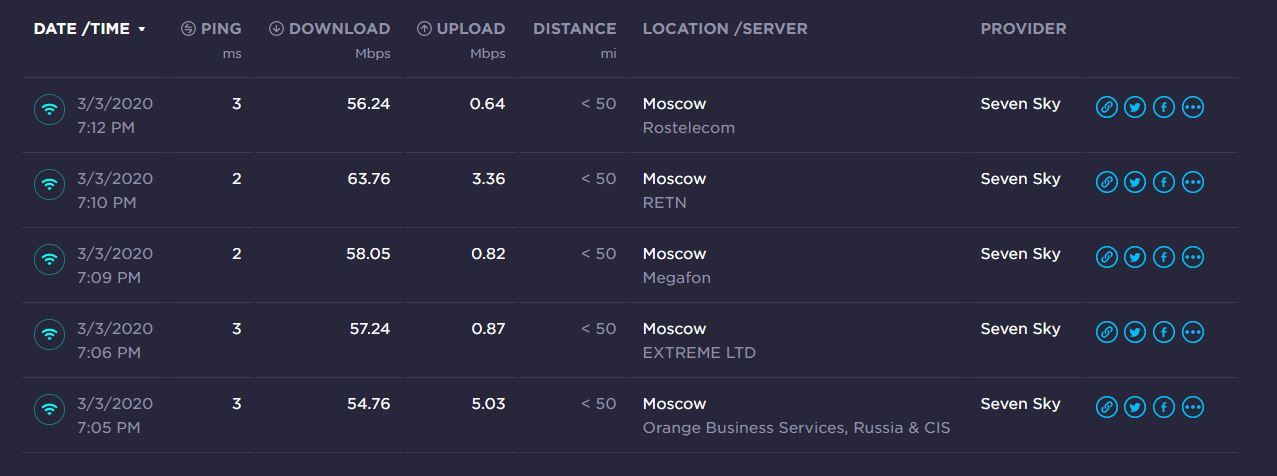Share the 7:10 PM RETN result on Twitter
1277x476 pixels.
[x=1134, y=182]
